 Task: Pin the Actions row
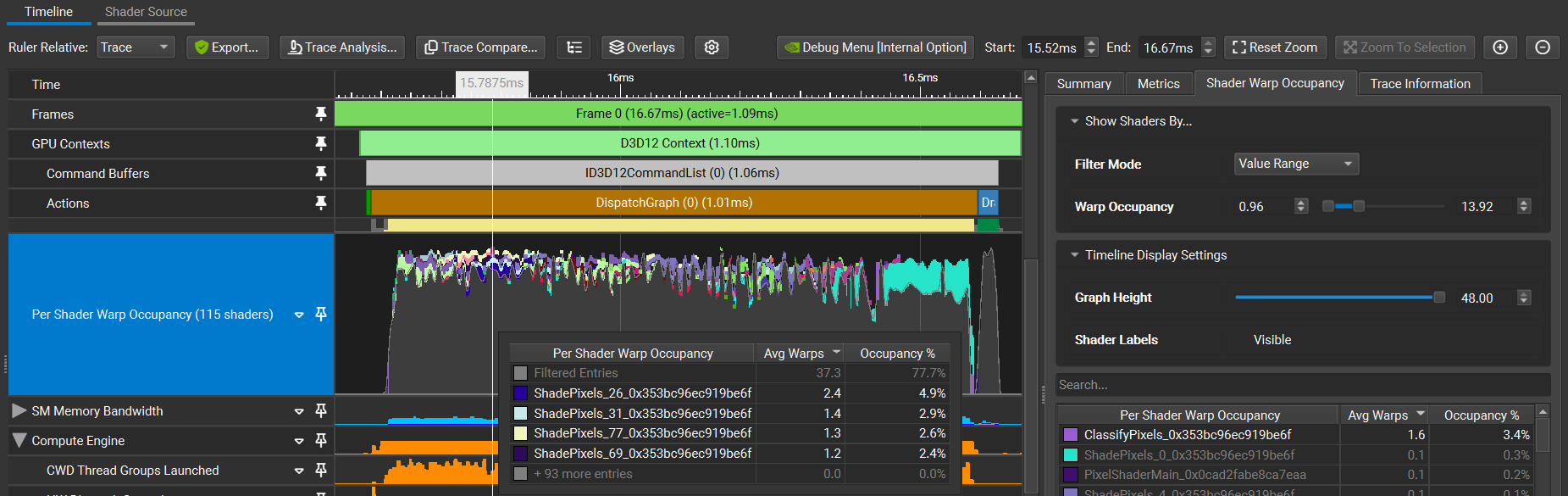(320, 203)
